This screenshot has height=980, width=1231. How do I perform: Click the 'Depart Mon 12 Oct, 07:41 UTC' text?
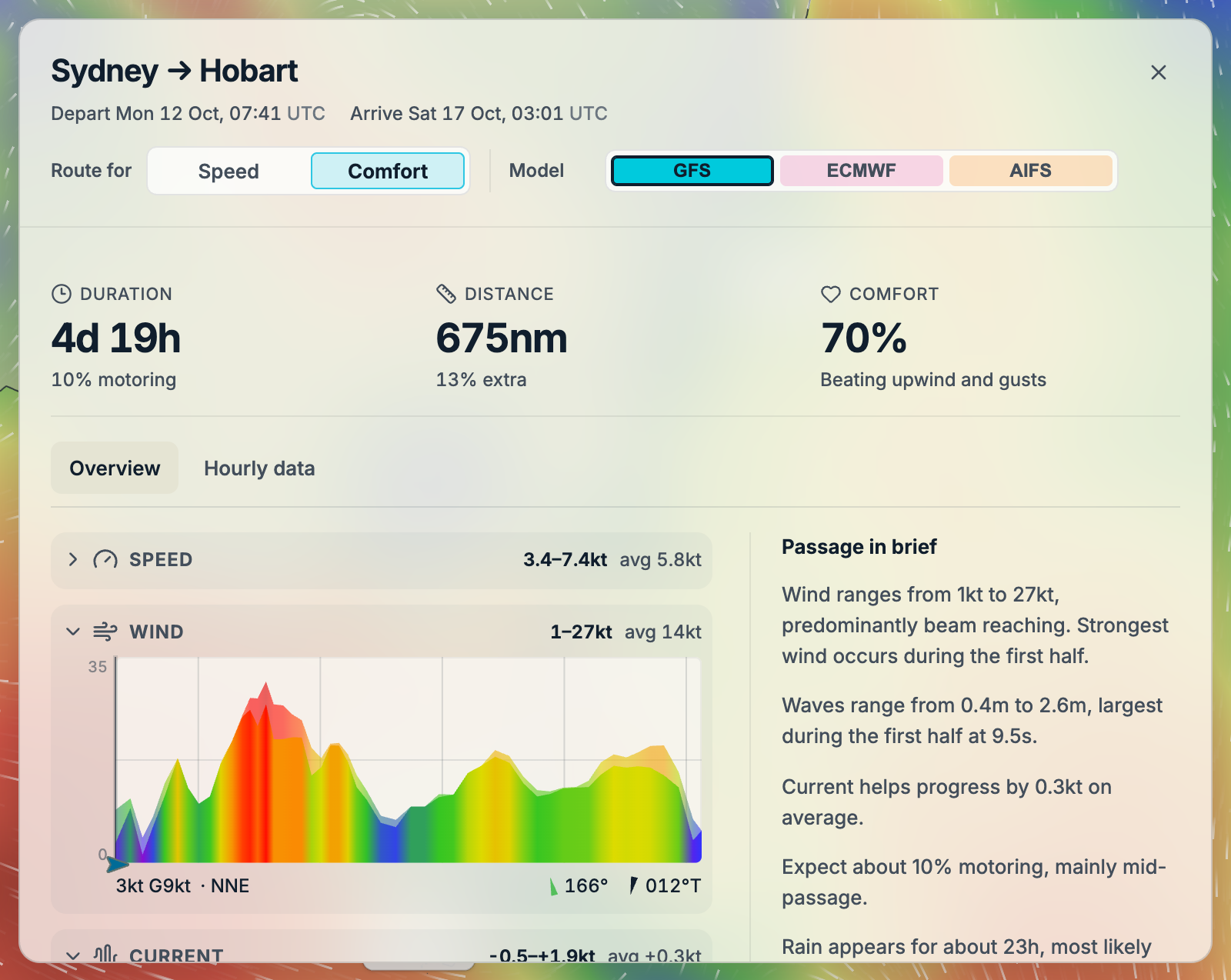point(188,113)
